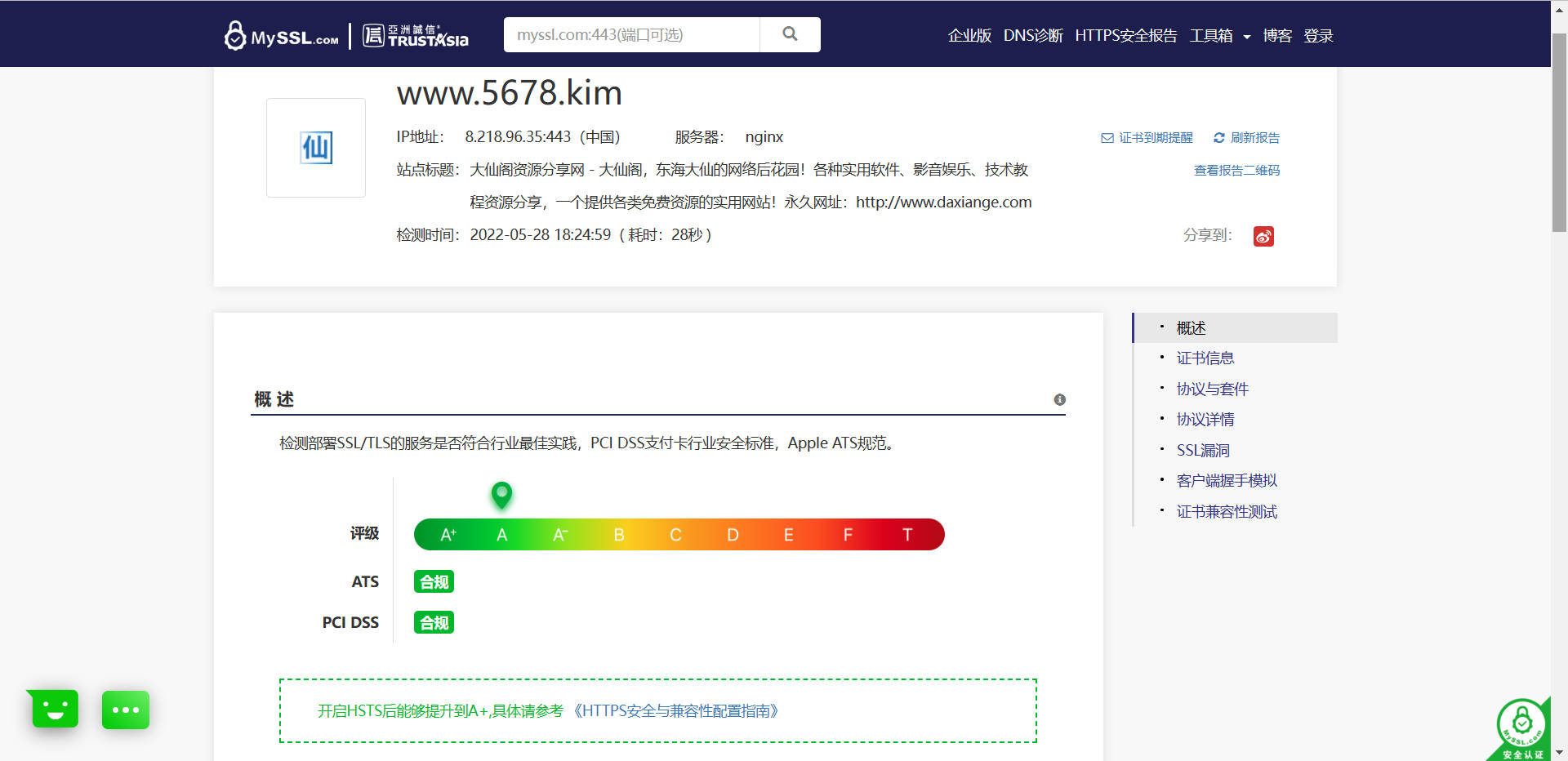Screen dimensions: 1568x761
Task: Click 证书到期提醒 link
Action: [x=1156, y=138]
